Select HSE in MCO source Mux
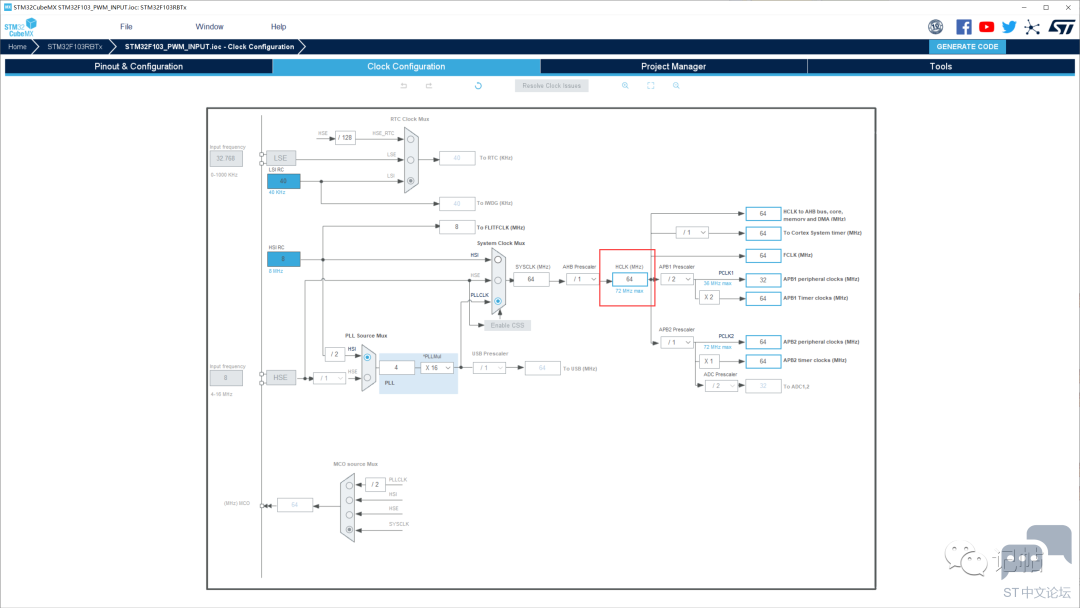The width and height of the screenshot is (1080, 608). point(349,514)
